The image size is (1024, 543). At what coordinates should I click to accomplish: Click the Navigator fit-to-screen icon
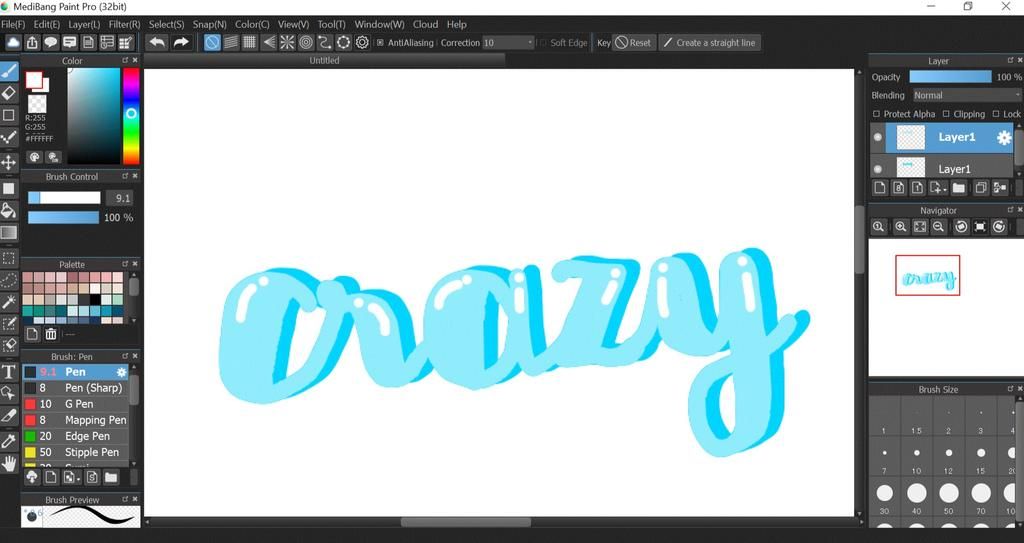coord(920,227)
